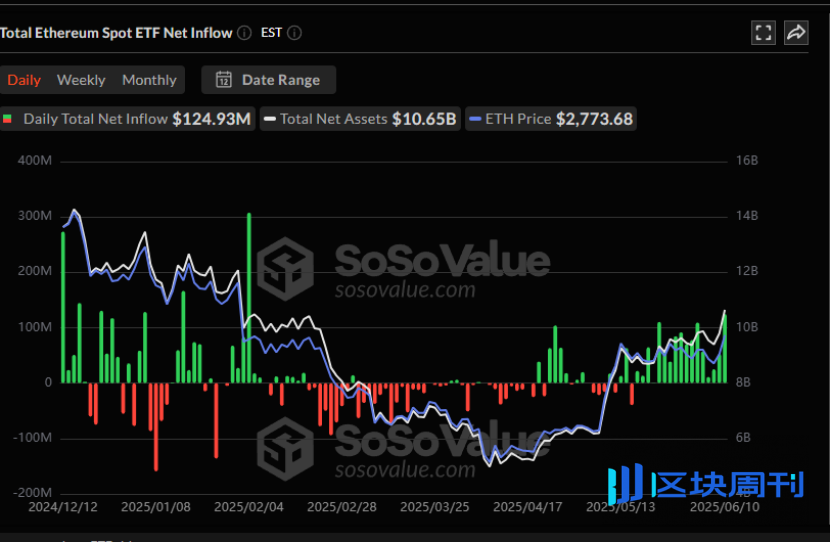Click the 2025/01/08 date axis label
Image resolution: width=830 pixels, height=542 pixels.
click(156, 507)
